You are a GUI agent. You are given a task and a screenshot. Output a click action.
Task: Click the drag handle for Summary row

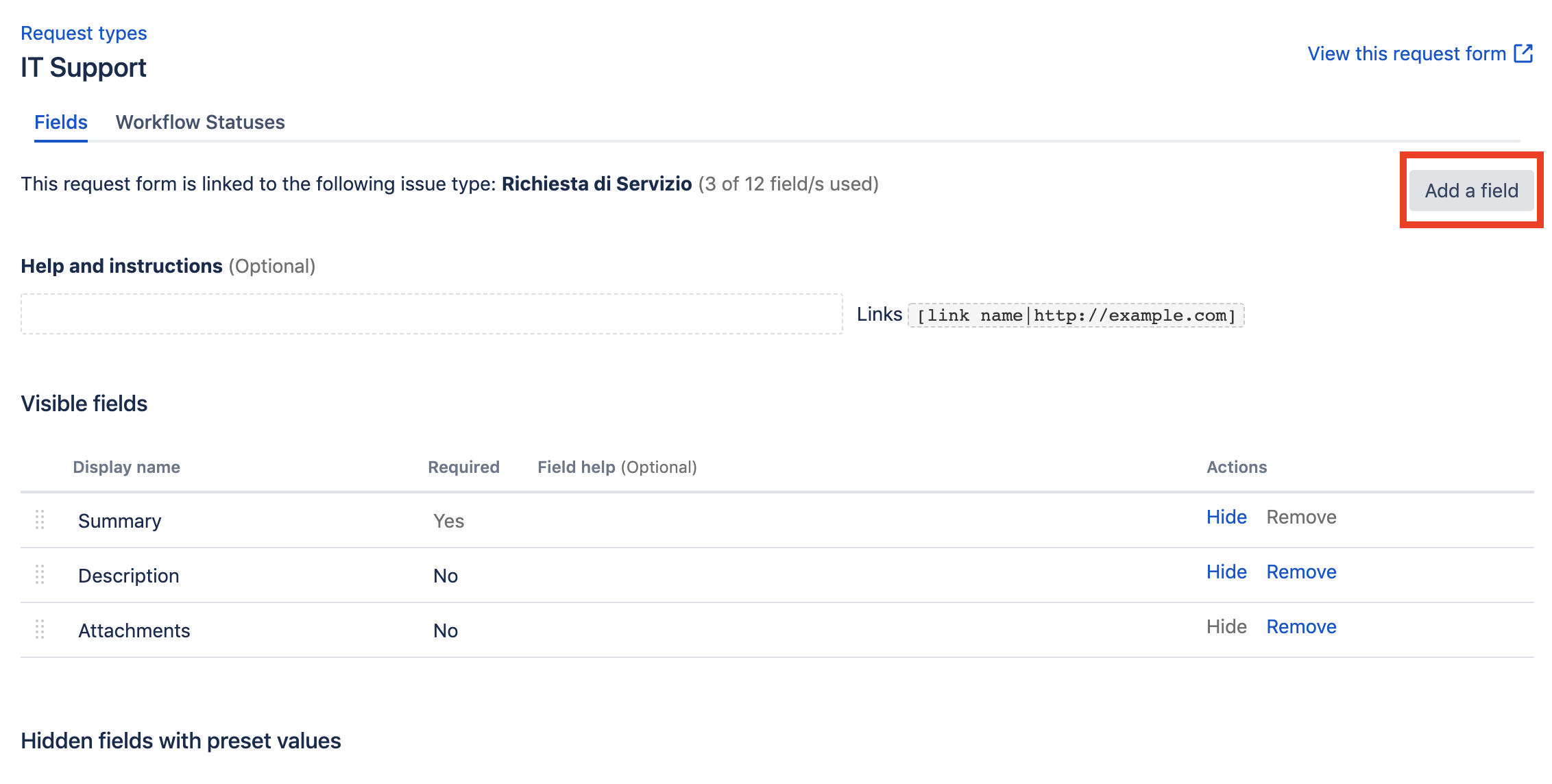pyautogui.click(x=40, y=520)
